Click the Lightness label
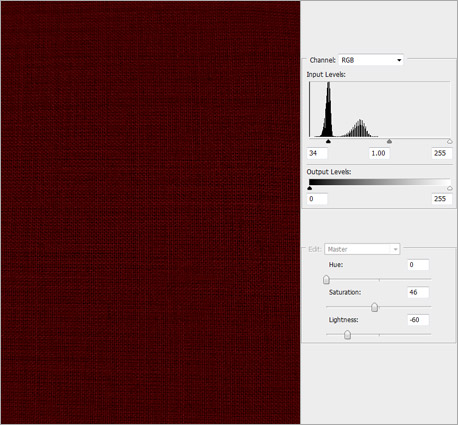Viewport: 458px width, 425px height. tap(343, 320)
